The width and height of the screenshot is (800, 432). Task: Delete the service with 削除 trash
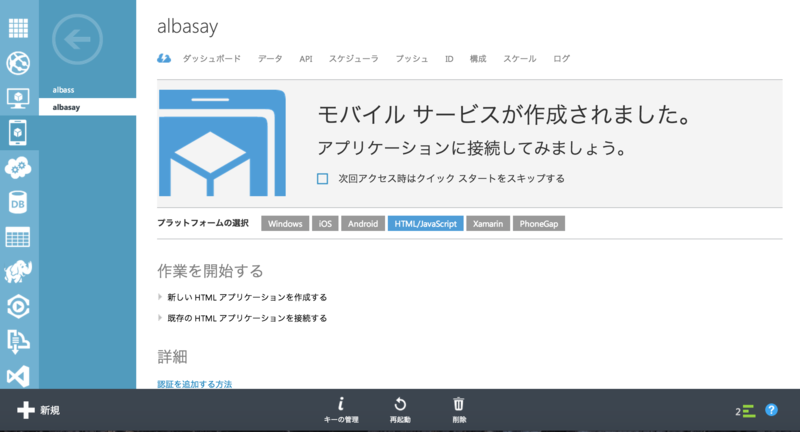(459, 410)
